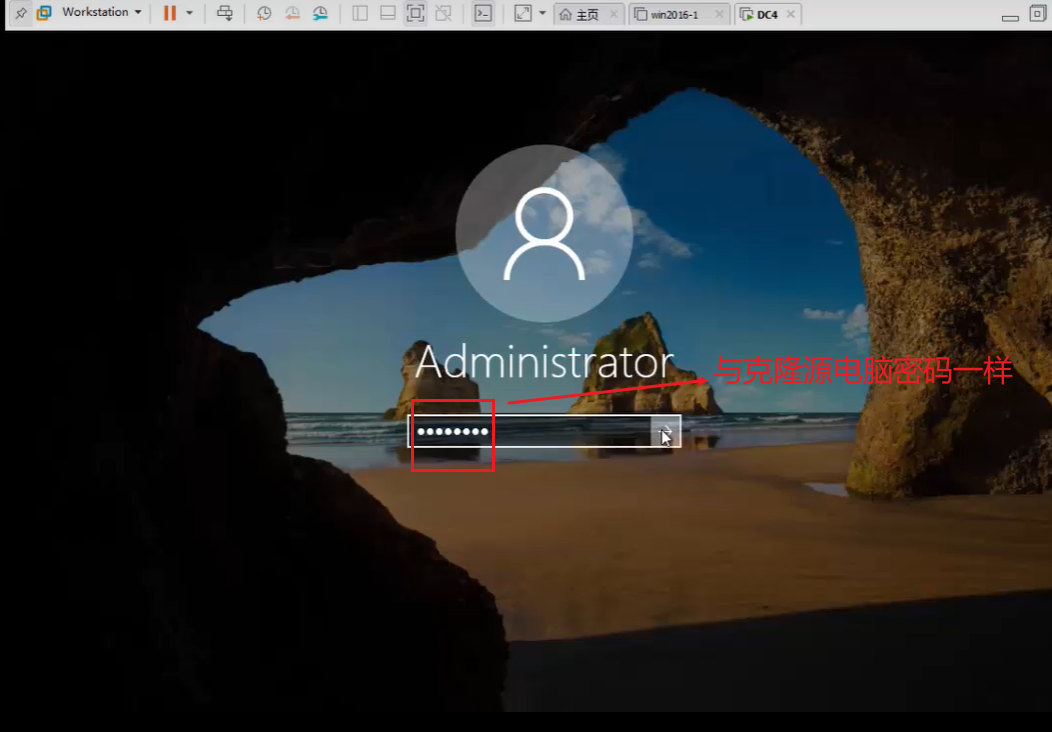1052x732 pixels.
Task: Open the console view icon
Action: (x=483, y=13)
